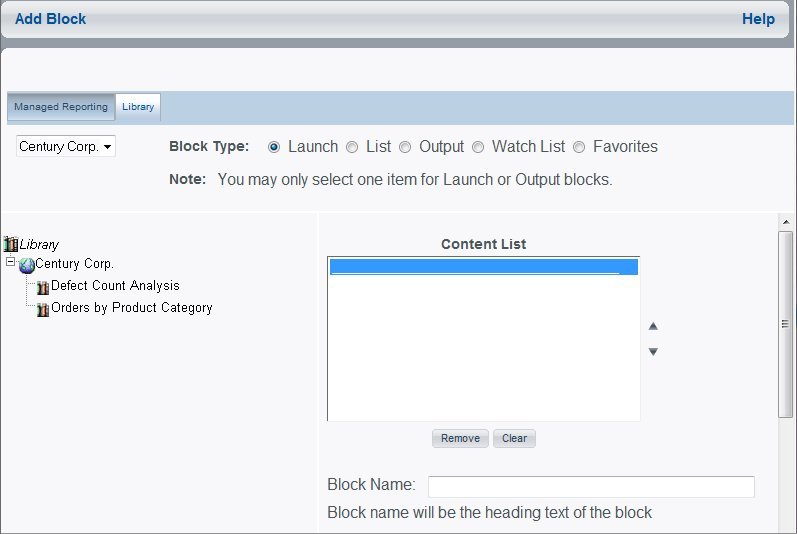The width and height of the screenshot is (797, 534).
Task: Select the Favorites block type
Action: coord(578,147)
